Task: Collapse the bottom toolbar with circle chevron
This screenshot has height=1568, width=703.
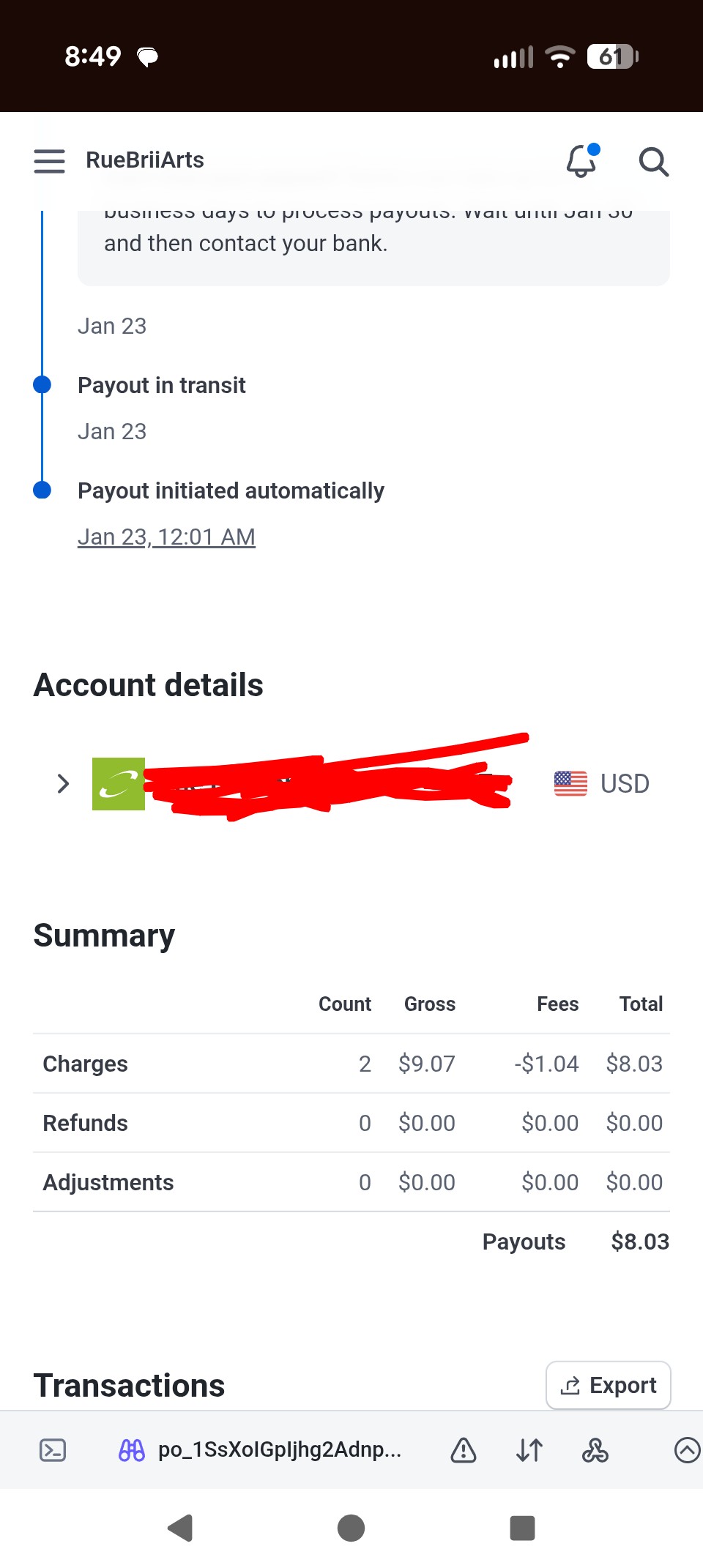Action: coord(686,1450)
